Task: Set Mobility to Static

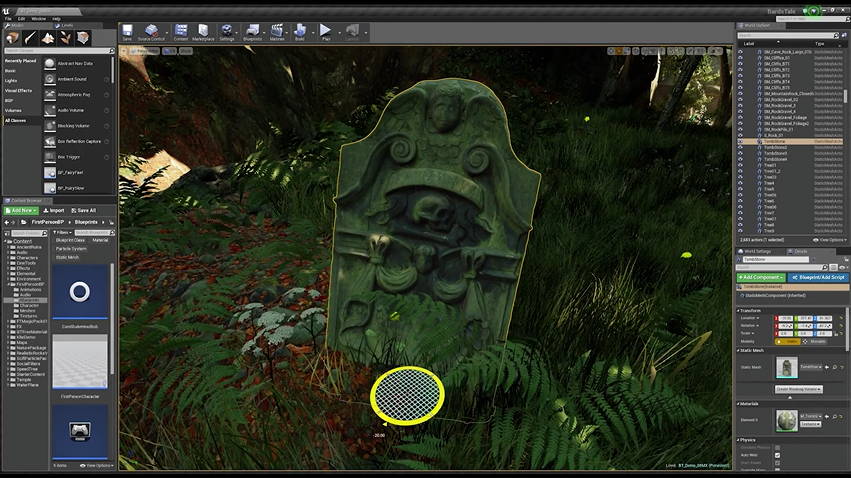Action: tap(788, 342)
